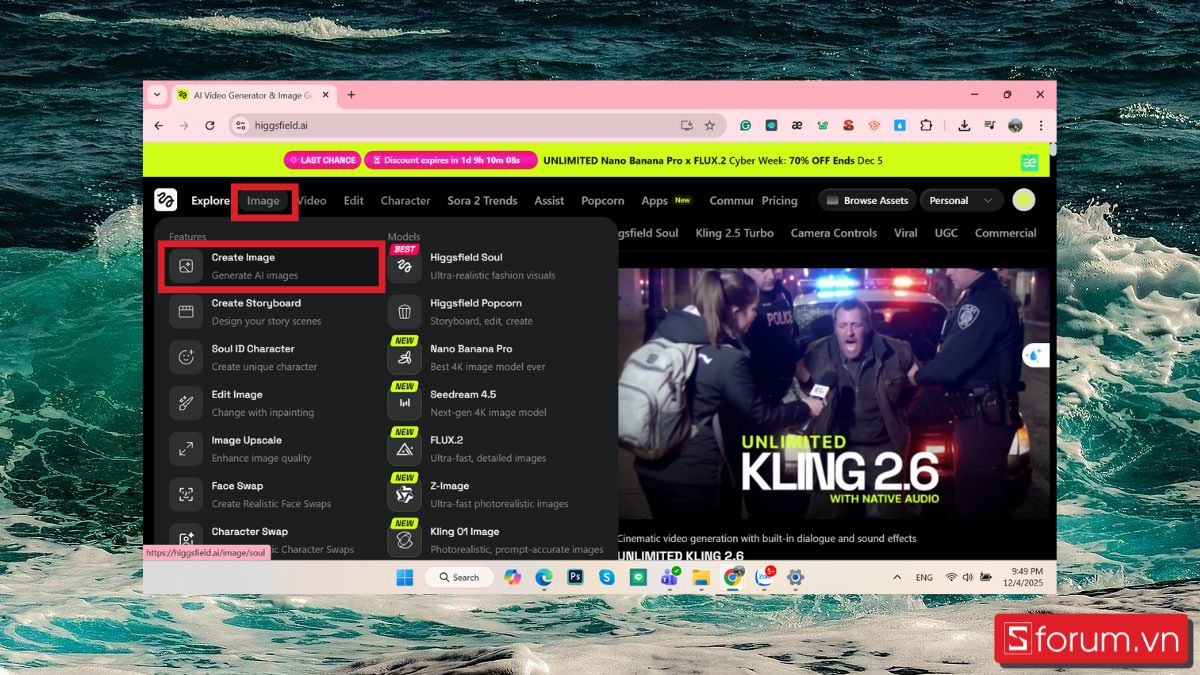Click the install app icon in address bar

687,125
